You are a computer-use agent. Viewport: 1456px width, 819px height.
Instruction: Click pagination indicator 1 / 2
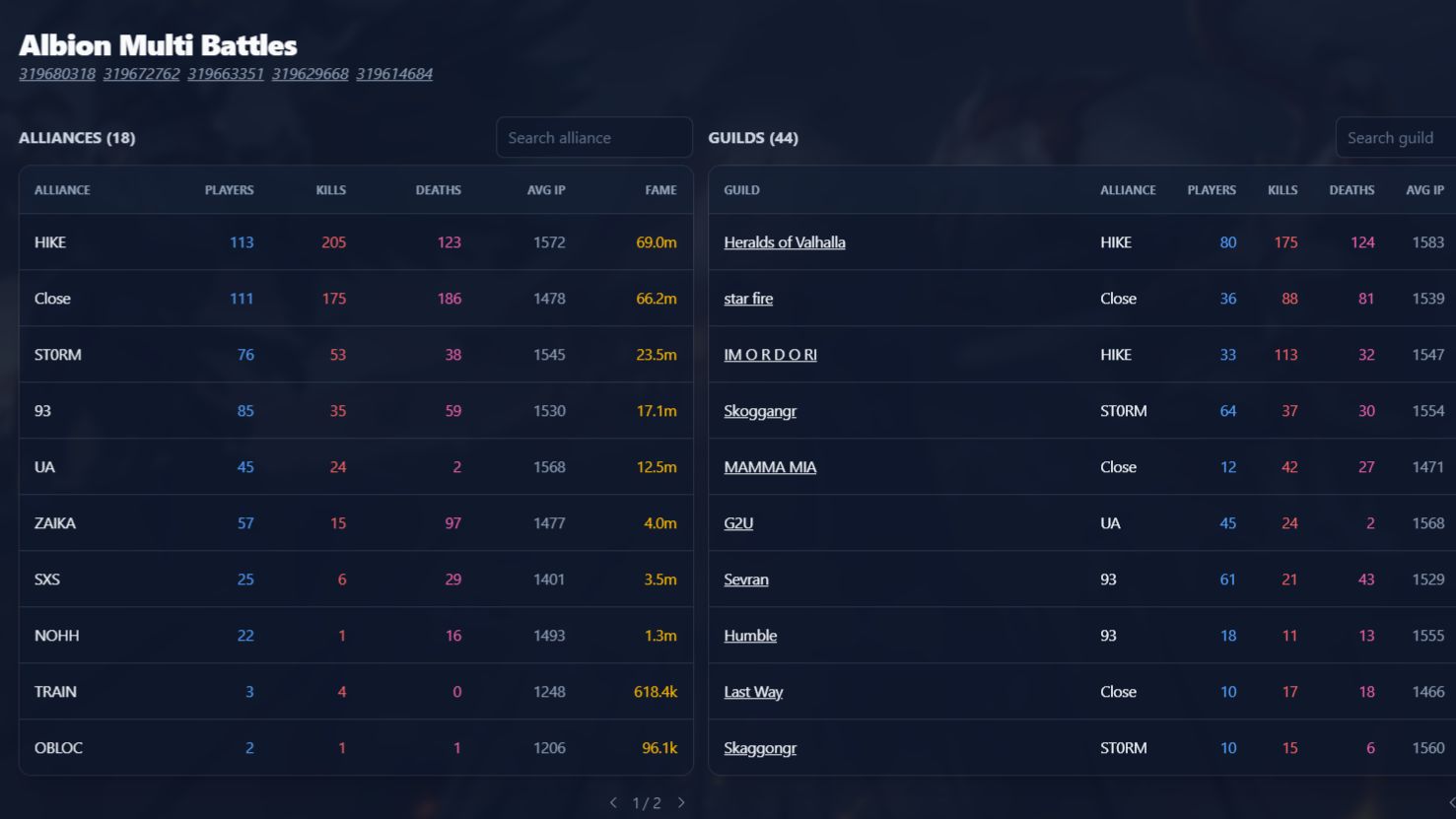coord(647,803)
